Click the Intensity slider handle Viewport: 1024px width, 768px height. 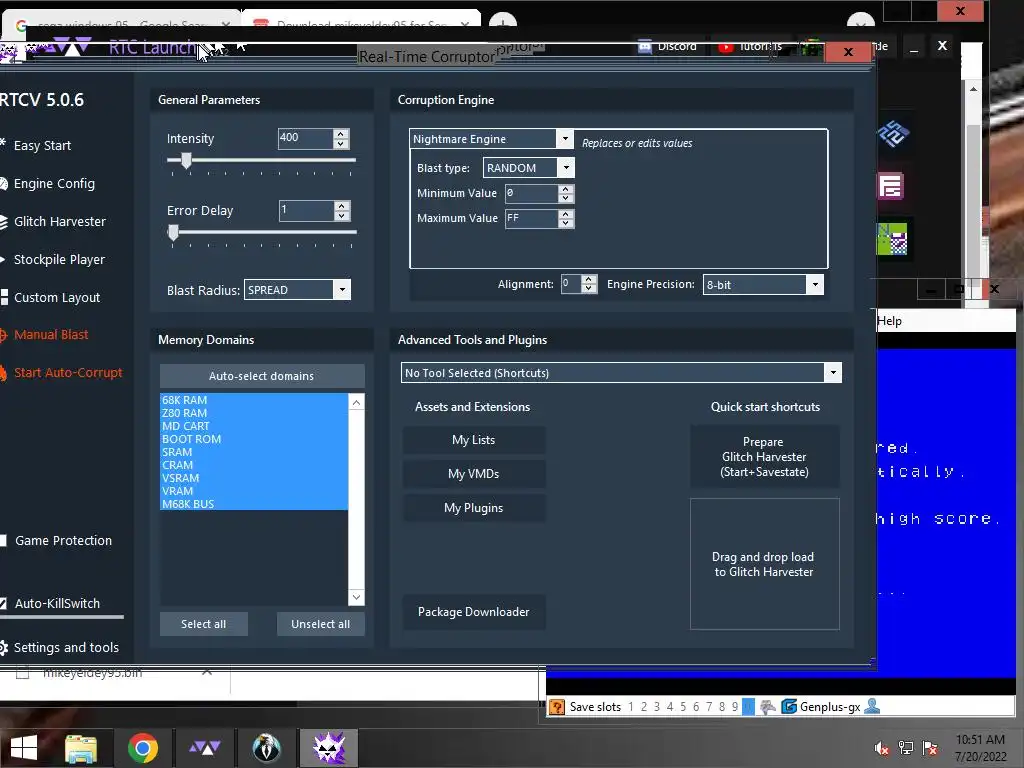[x=186, y=160]
